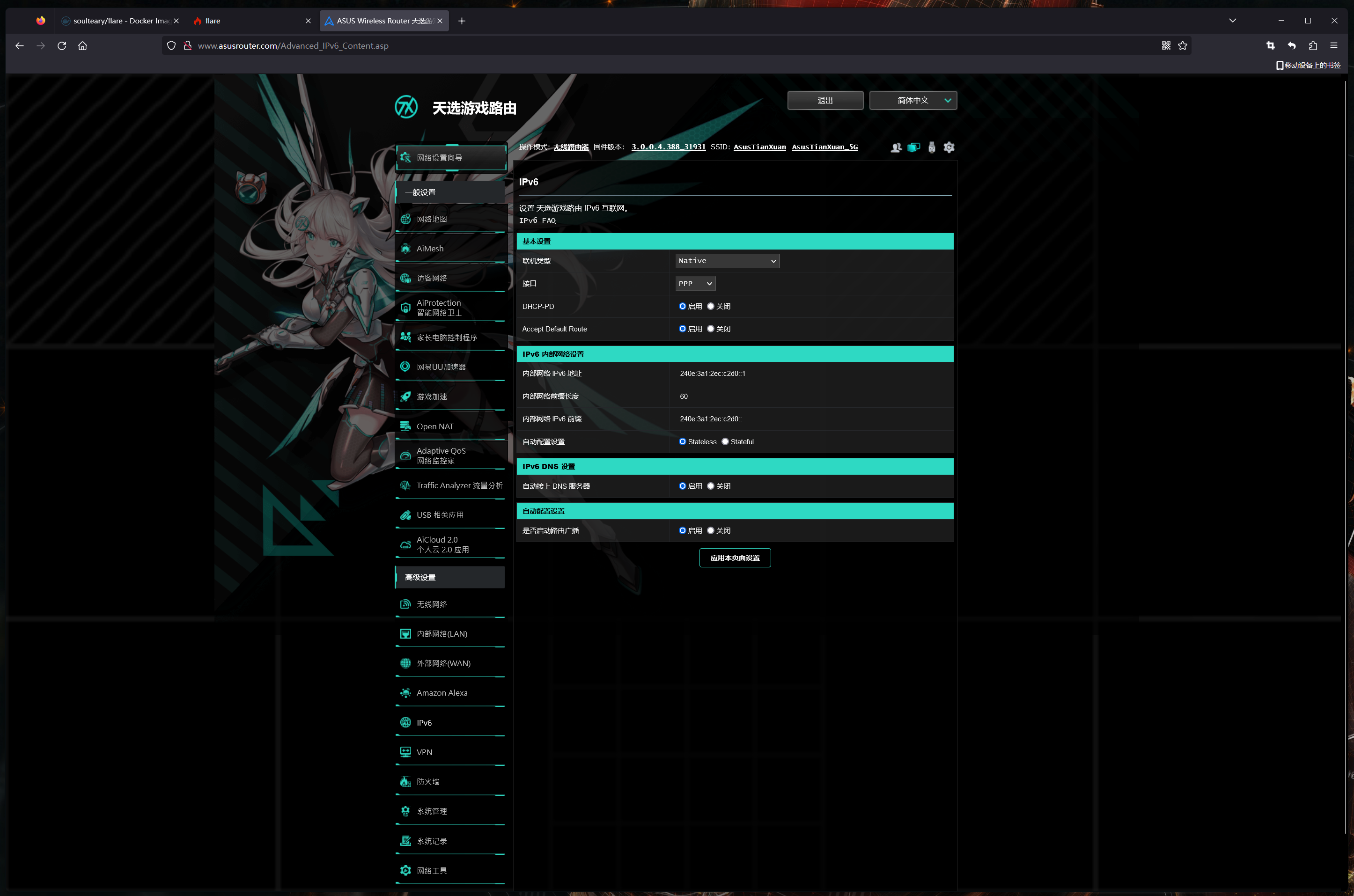Click the USB status icon in header
The image size is (1354, 896).
932,147
